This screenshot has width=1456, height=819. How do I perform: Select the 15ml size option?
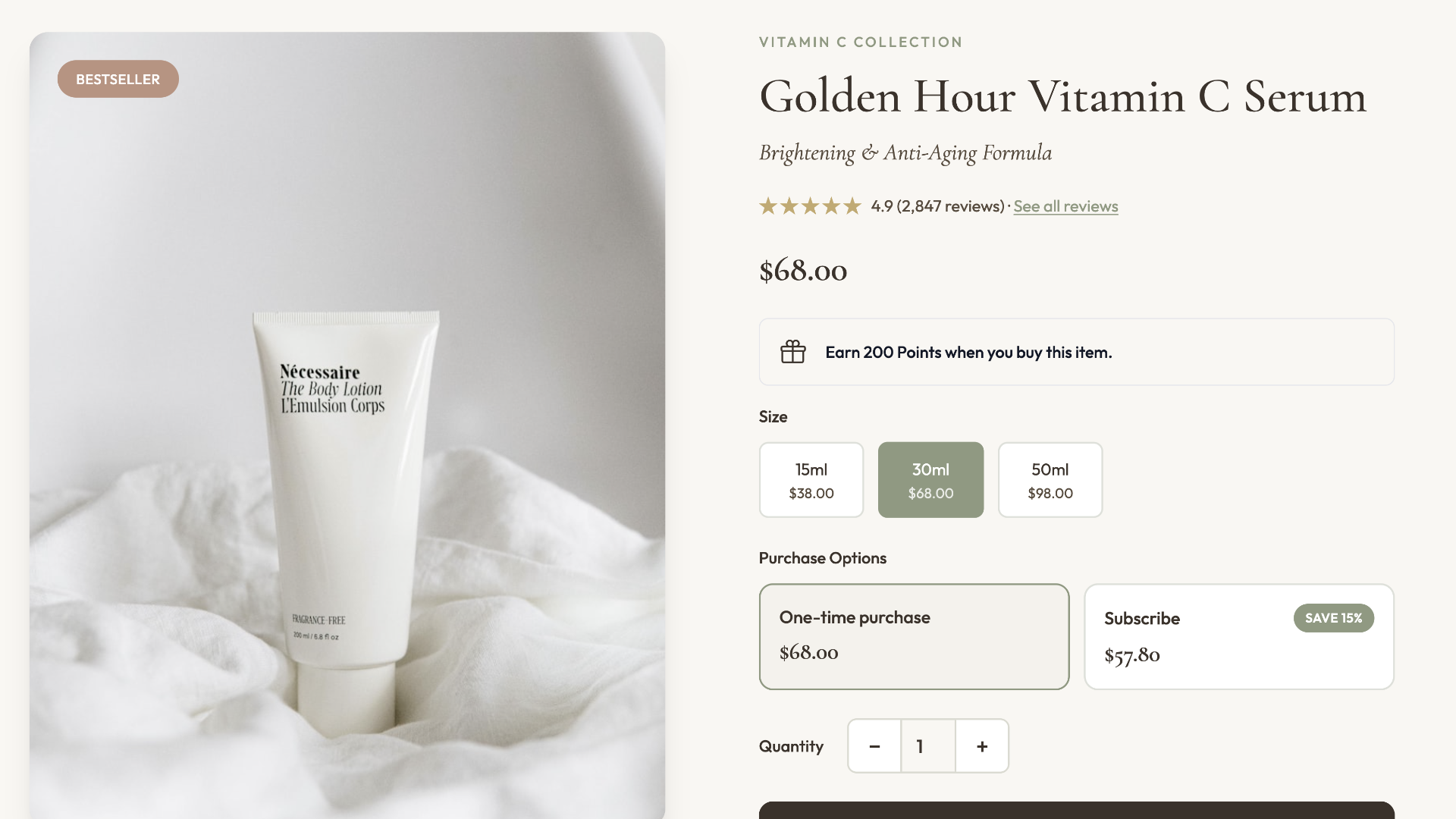point(811,480)
